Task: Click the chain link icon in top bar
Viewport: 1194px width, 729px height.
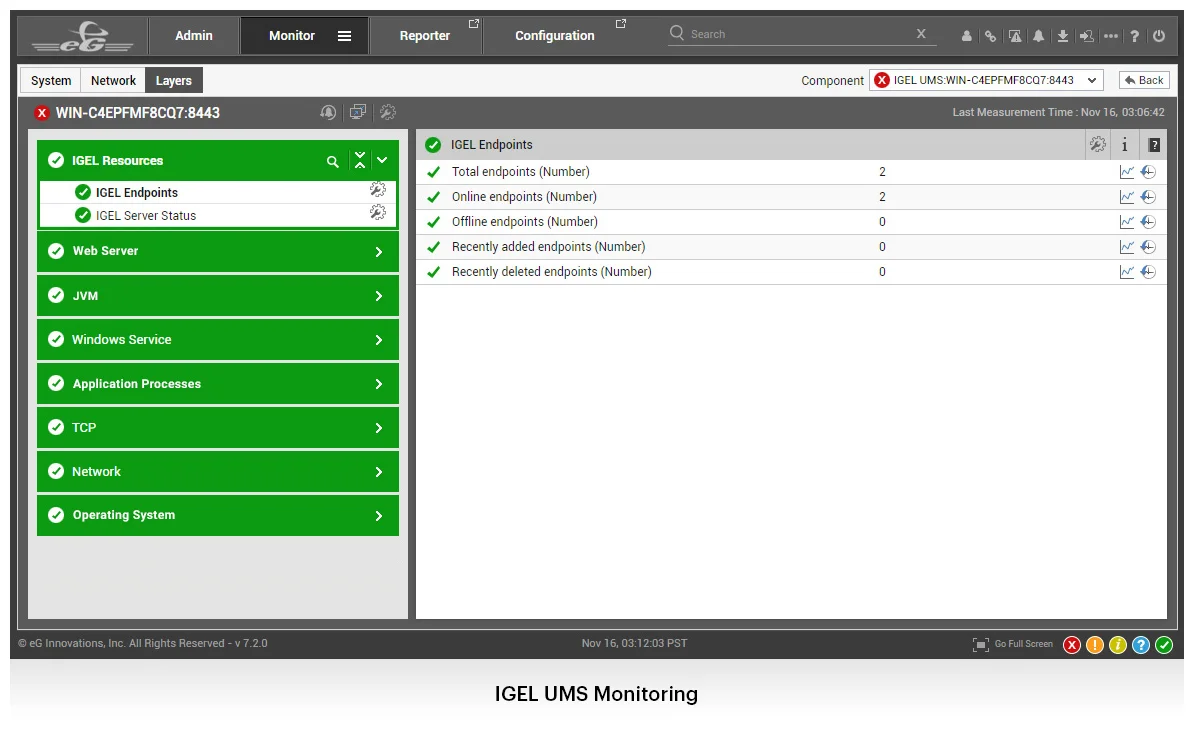Action: (x=990, y=36)
